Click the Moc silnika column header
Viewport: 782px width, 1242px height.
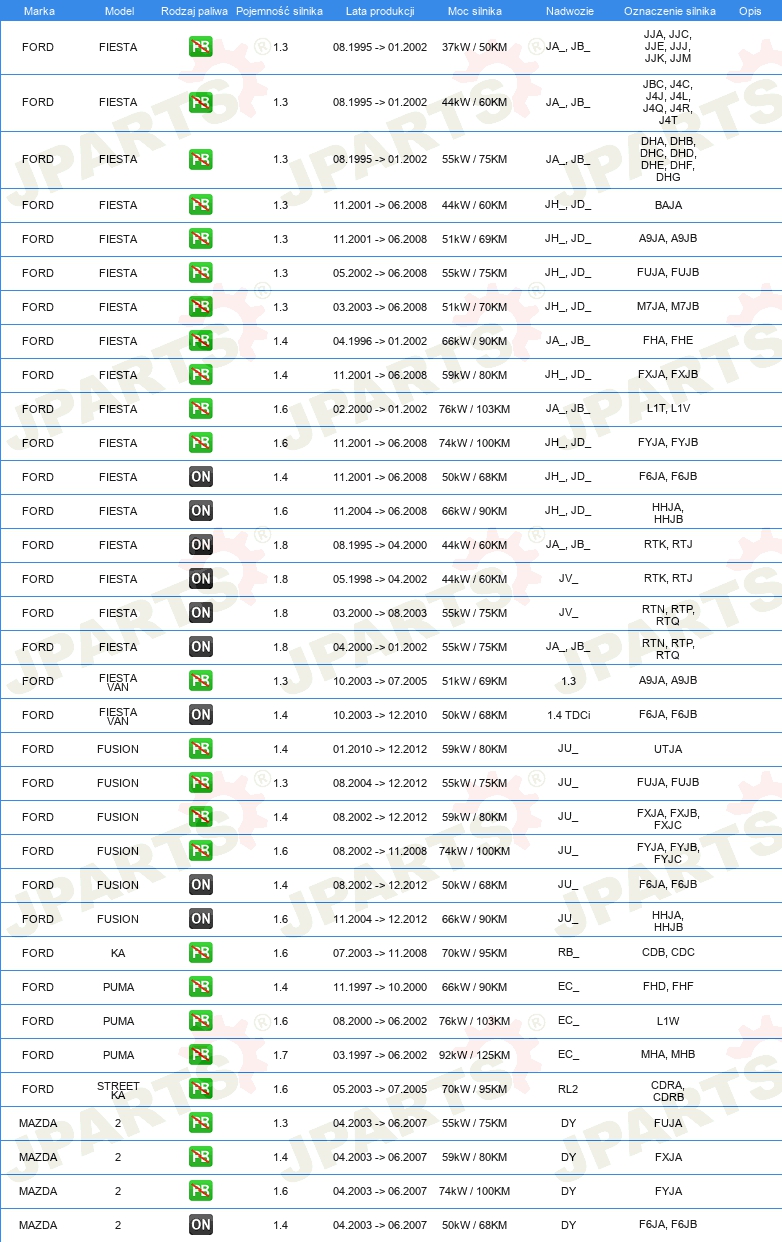click(x=474, y=11)
